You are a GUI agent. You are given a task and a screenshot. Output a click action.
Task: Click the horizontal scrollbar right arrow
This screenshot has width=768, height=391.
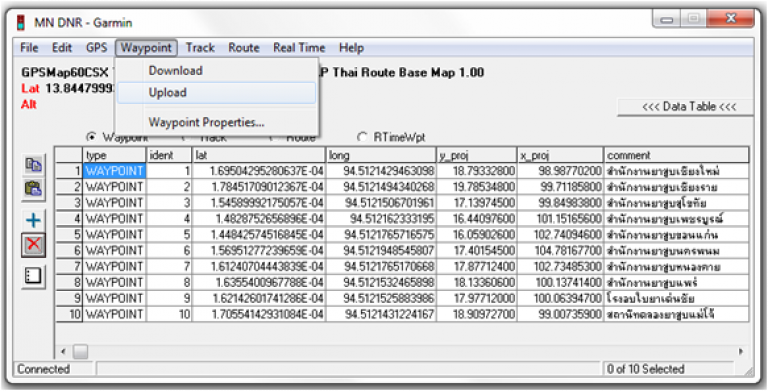click(741, 351)
